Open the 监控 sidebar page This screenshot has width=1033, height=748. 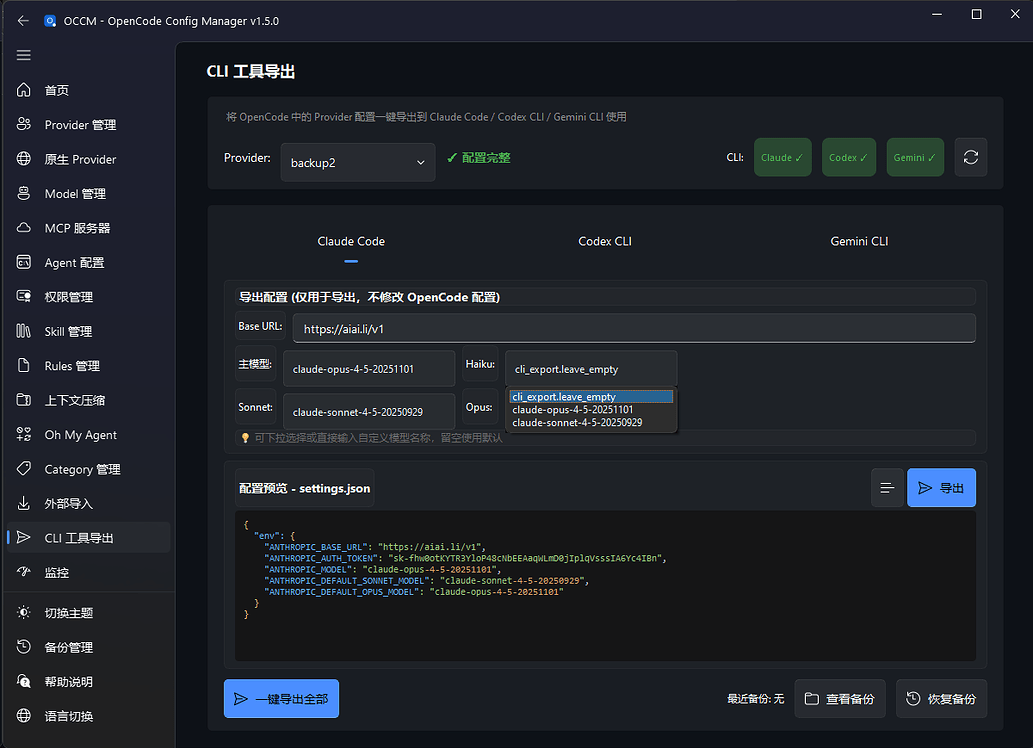coord(88,572)
